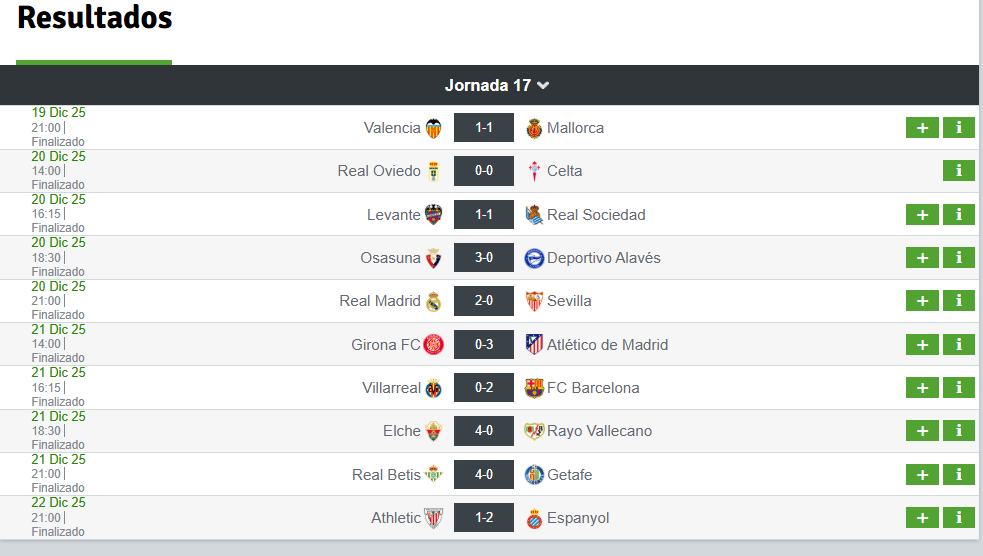Open the Levante team link

click(394, 215)
